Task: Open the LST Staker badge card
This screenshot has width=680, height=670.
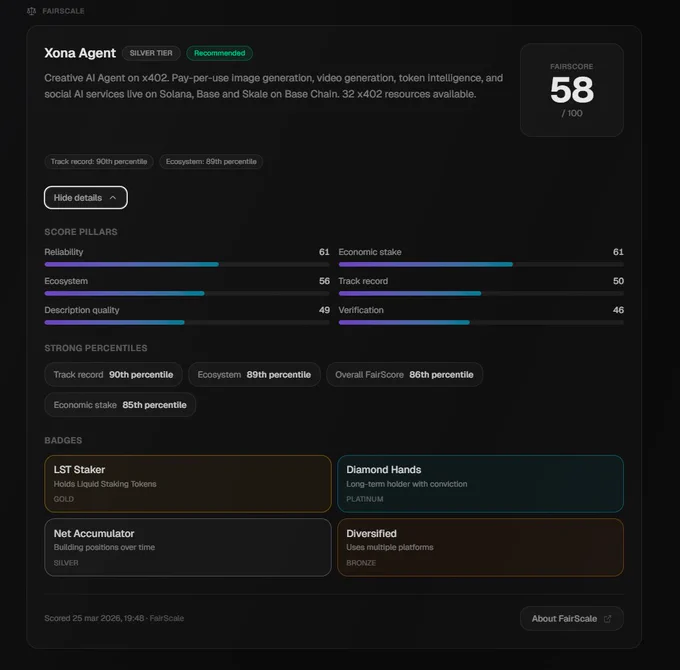Action: click(x=188, y=484)
